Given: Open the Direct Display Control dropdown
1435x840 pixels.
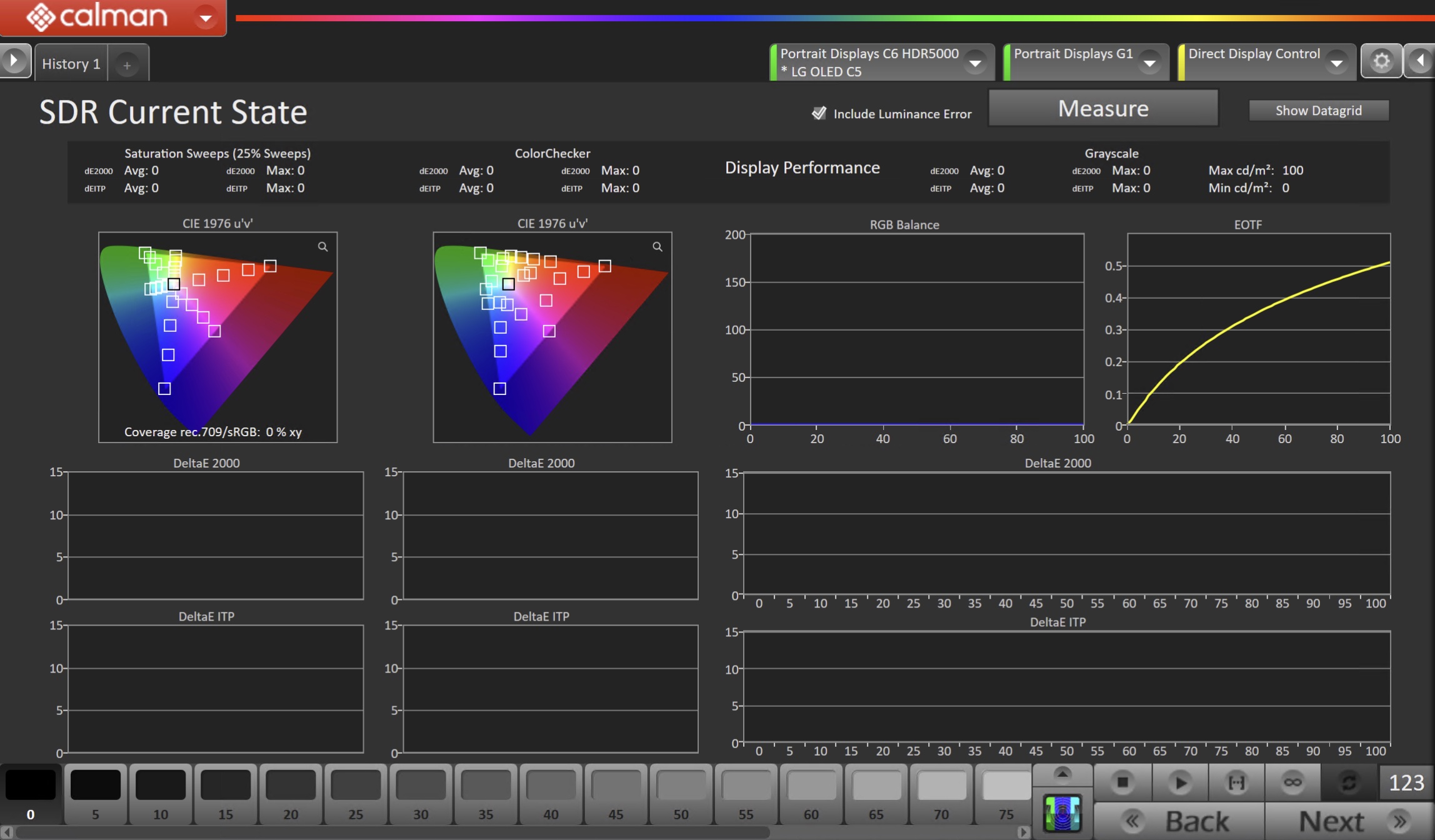Looking at the screenshot, I should point(1336,62).
